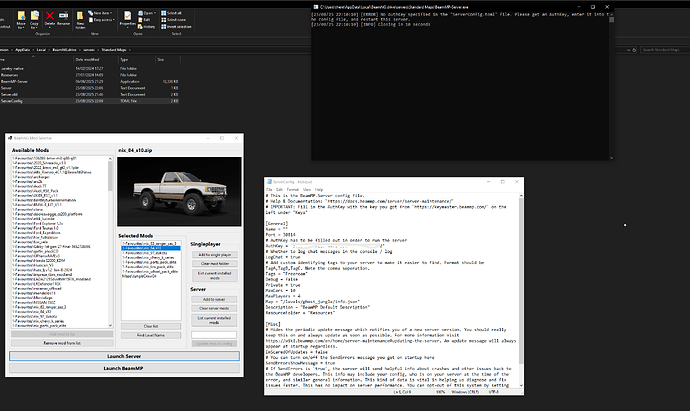Viewport: 690px width, 411px height.
Task: Click the Rename icon in Explorer ribbon
Action: [x=63, y=17]
